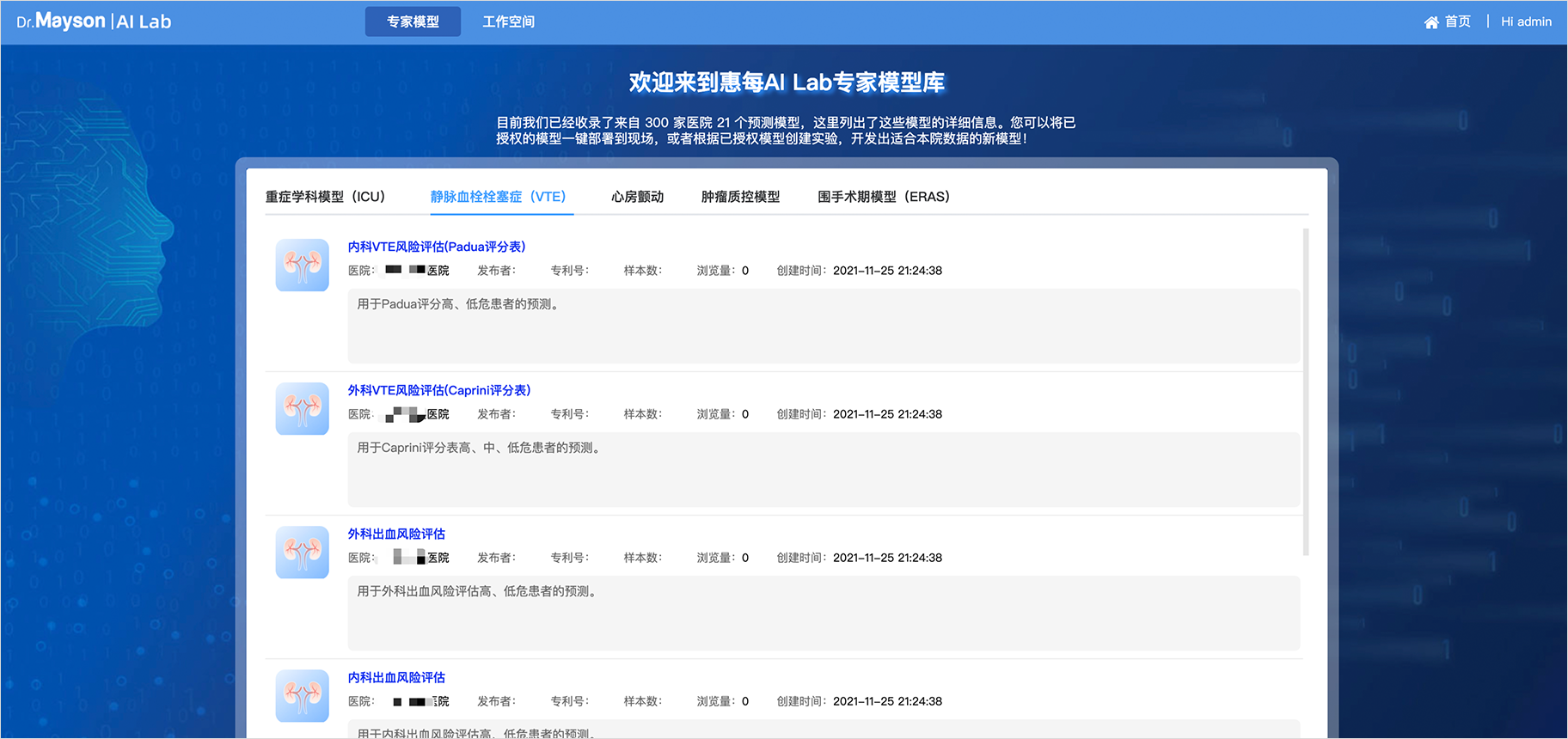Open 内科出血风险评估 model link
1568x739 pixels.
coord(396,677)
